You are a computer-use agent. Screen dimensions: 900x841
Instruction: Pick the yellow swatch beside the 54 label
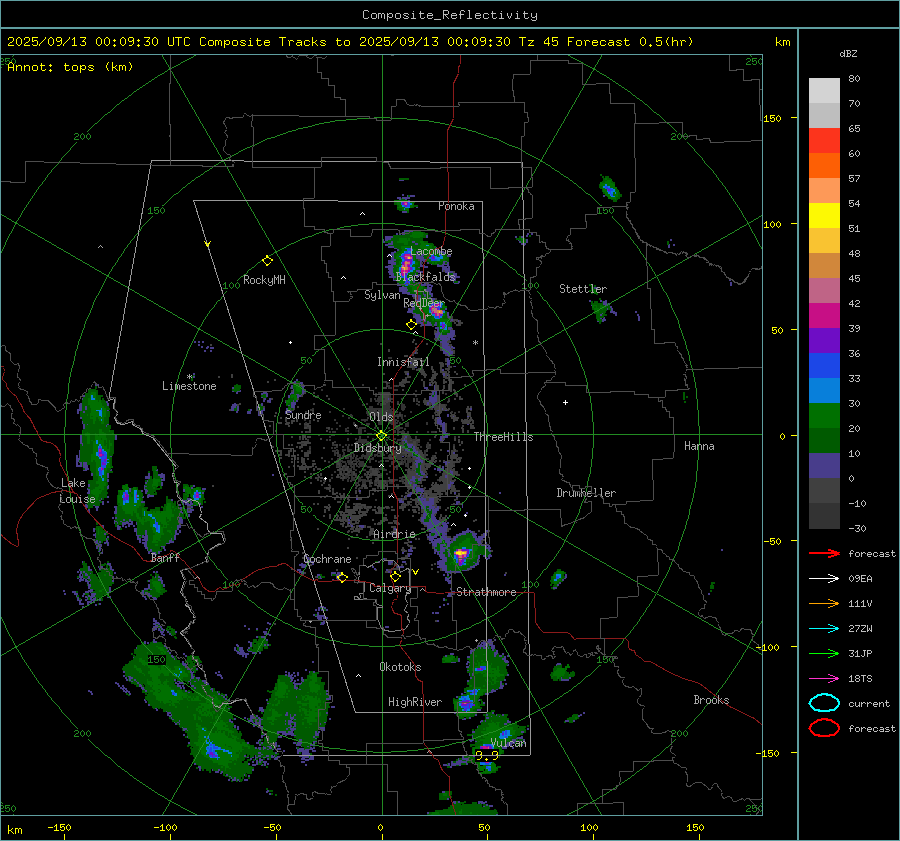(x=824, y=215)
